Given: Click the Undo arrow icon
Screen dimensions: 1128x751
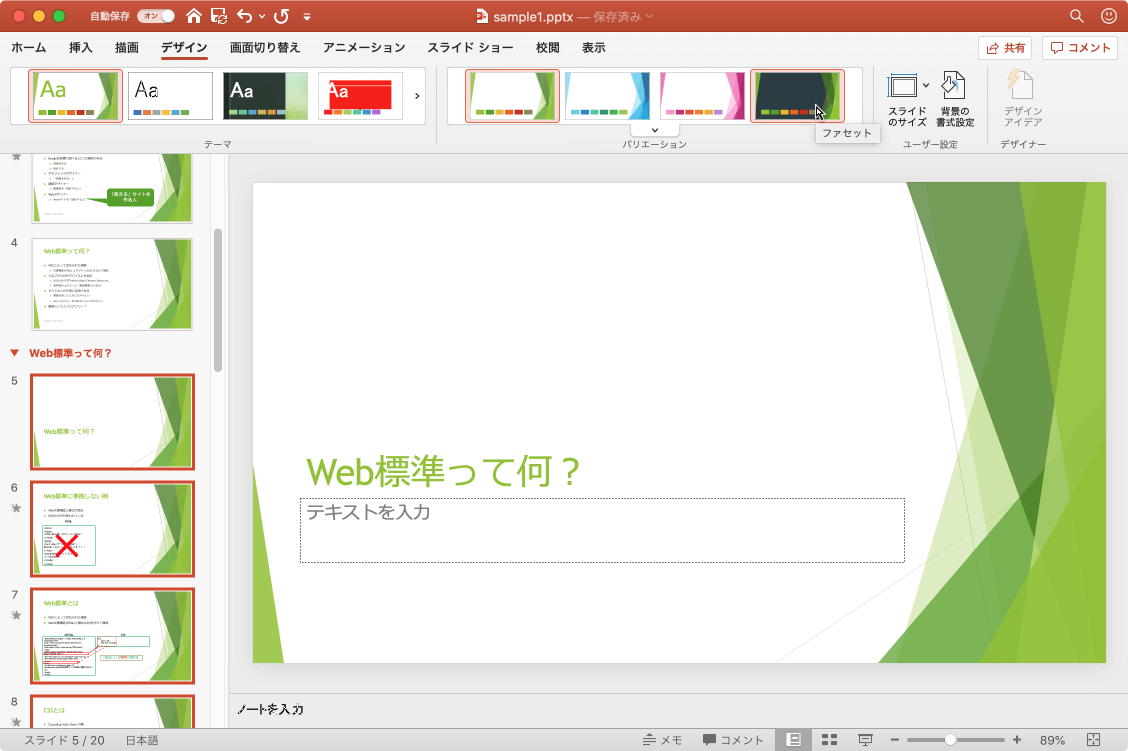Looking at the screenshot, I should 245,16.
